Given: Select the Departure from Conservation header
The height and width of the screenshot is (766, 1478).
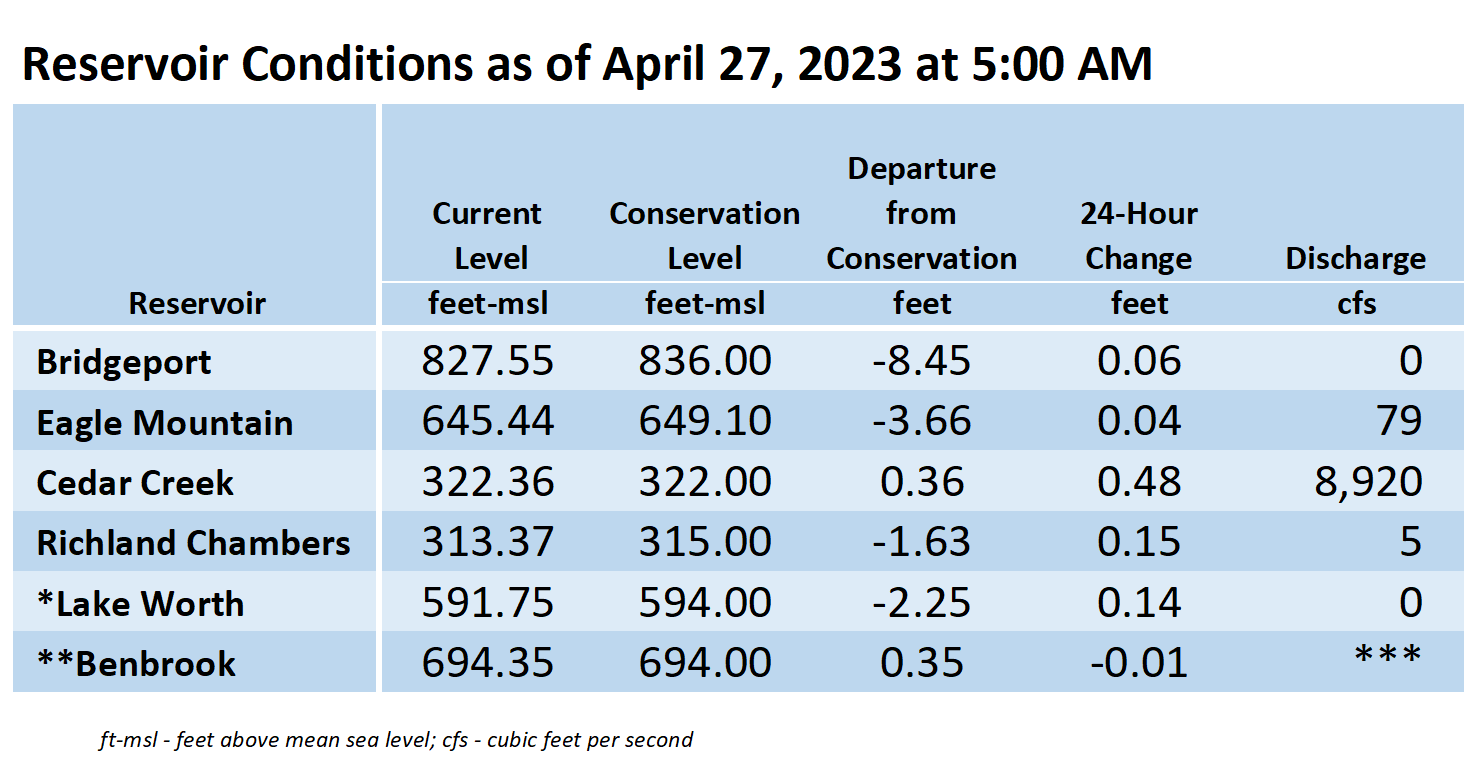Looking at the screenshot, I should [x=922, y=214].
